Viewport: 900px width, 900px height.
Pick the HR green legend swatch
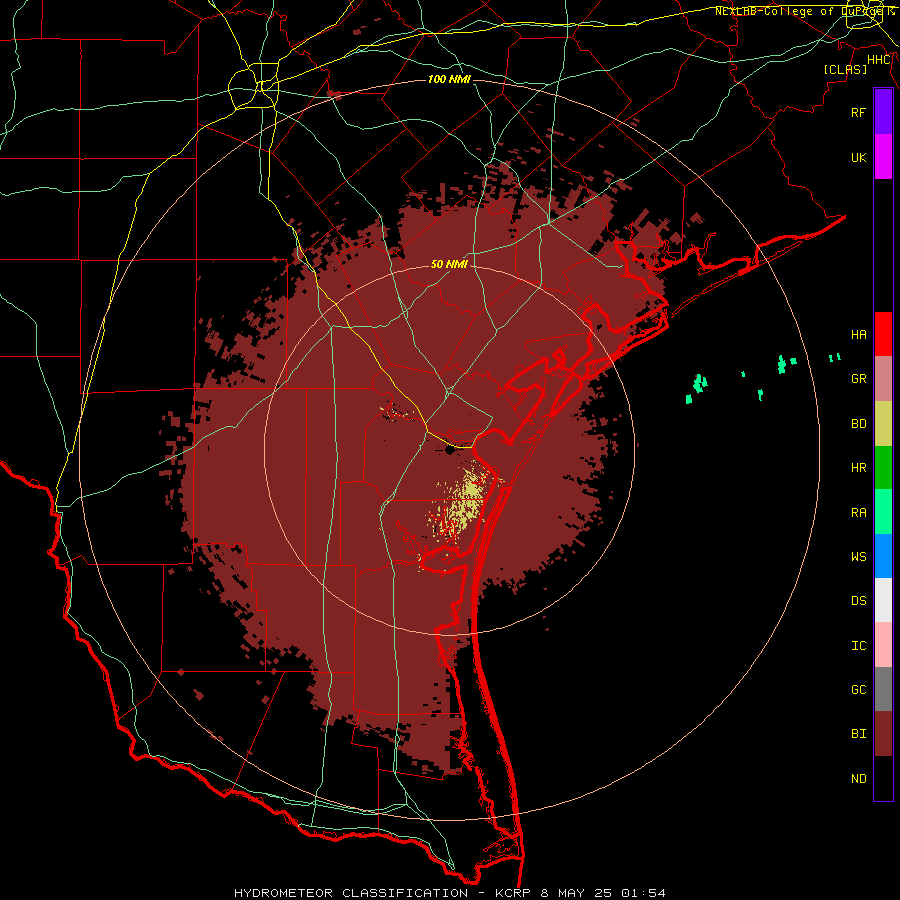(883, 468)
